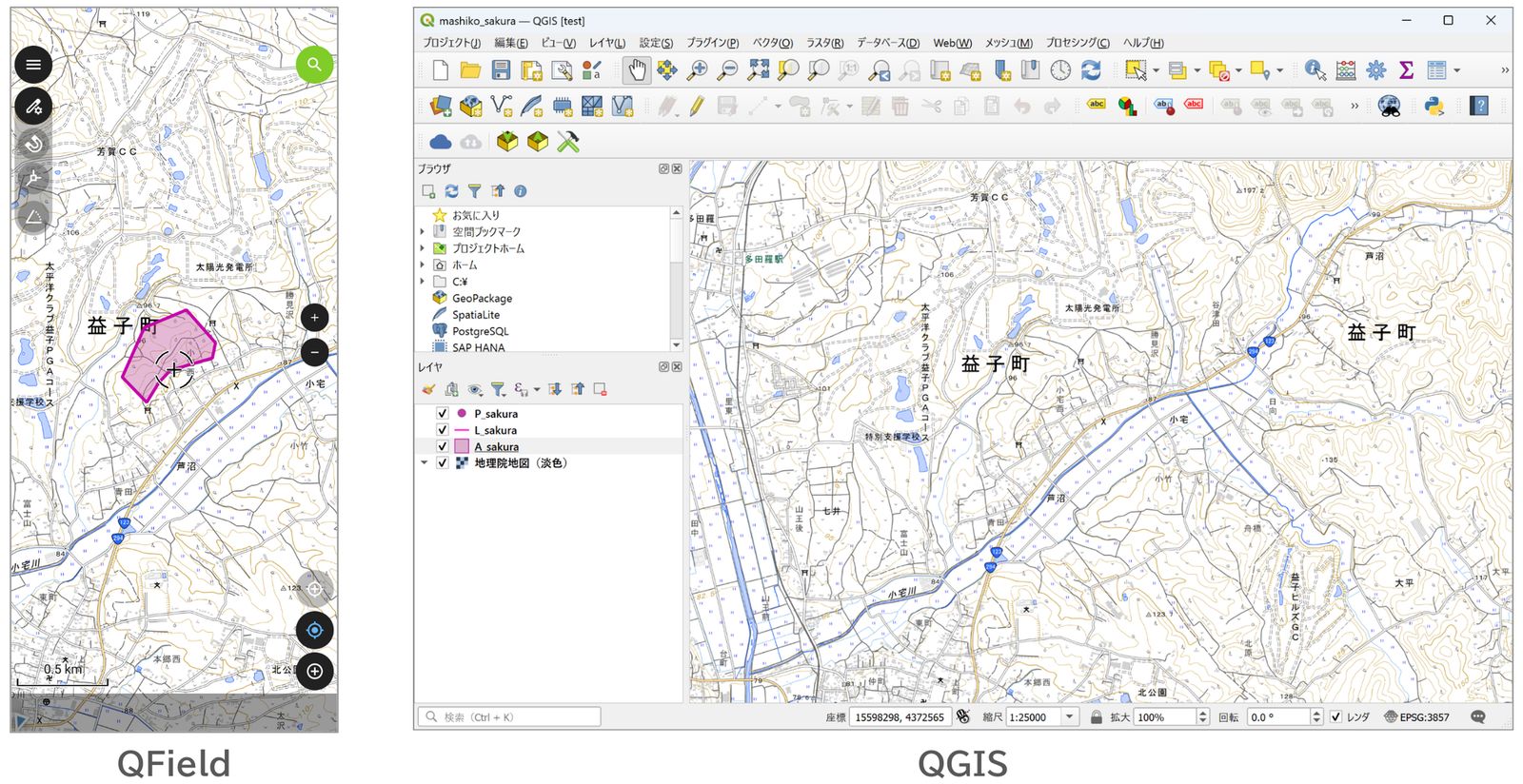Click the blue Refresh map arrows icon
Image resolution: width=1523 pixels, height=784 pixels.
point(1091,69)
